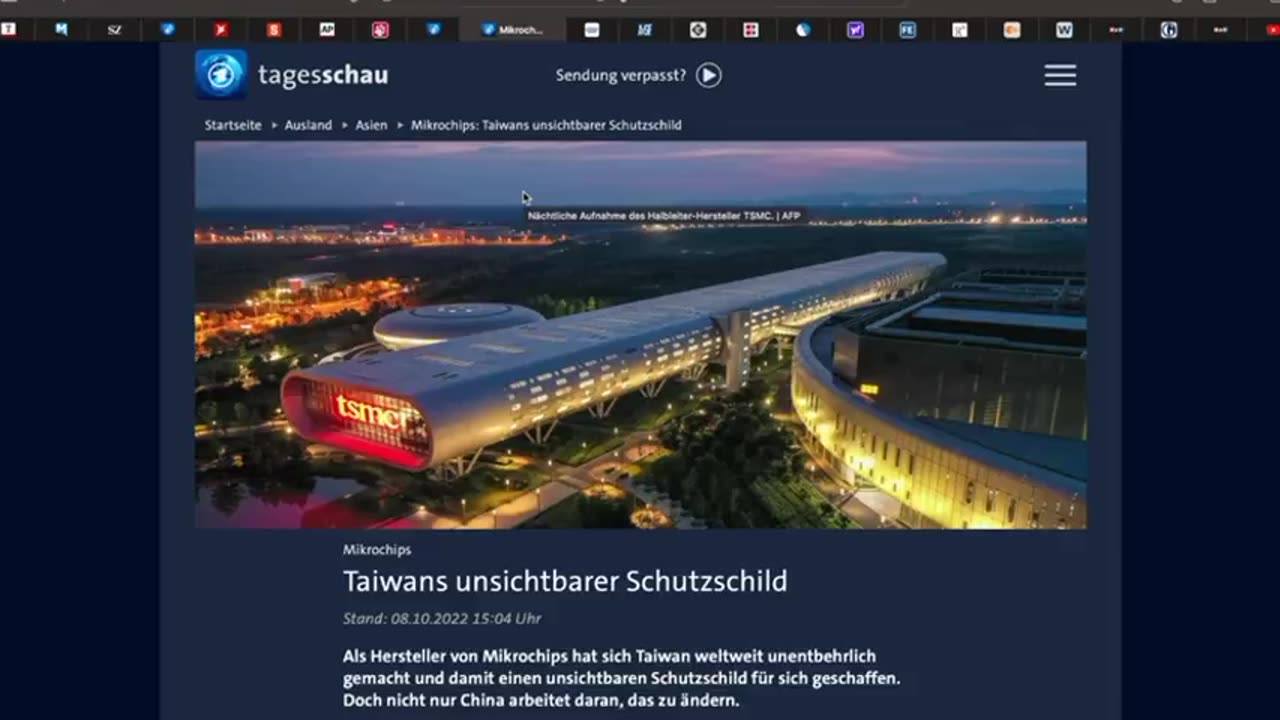Switch to the AP browser tab

(x=327, y=30)
